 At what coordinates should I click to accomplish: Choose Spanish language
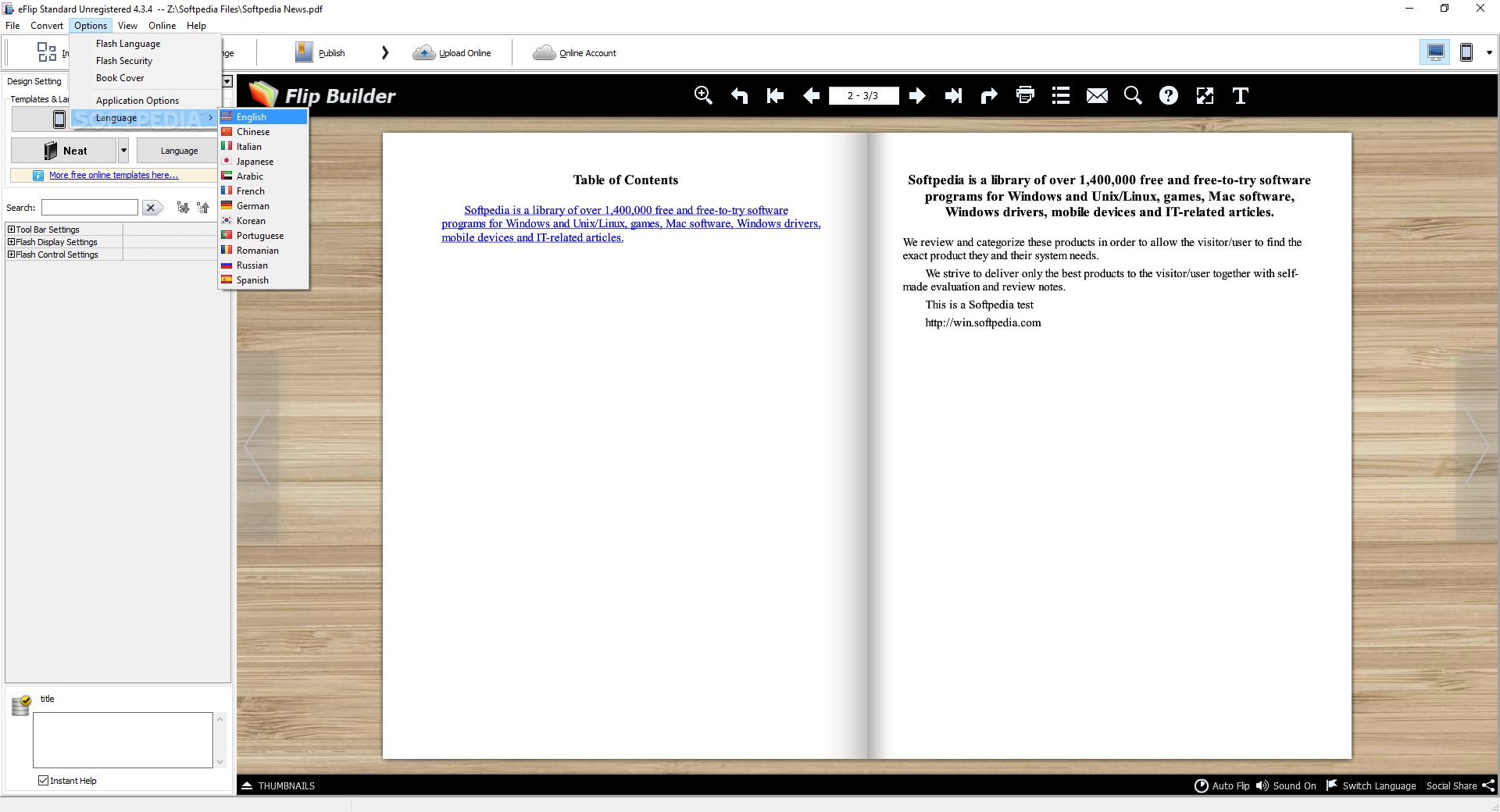click(263, 280)
